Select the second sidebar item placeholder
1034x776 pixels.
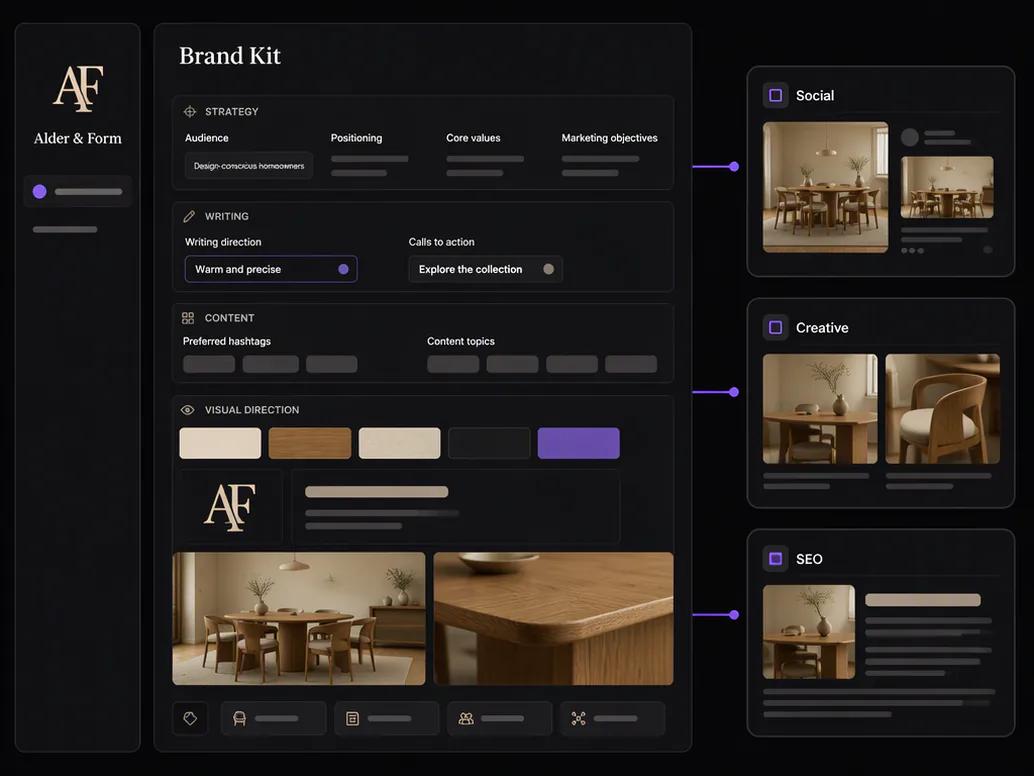click(65, 229)
